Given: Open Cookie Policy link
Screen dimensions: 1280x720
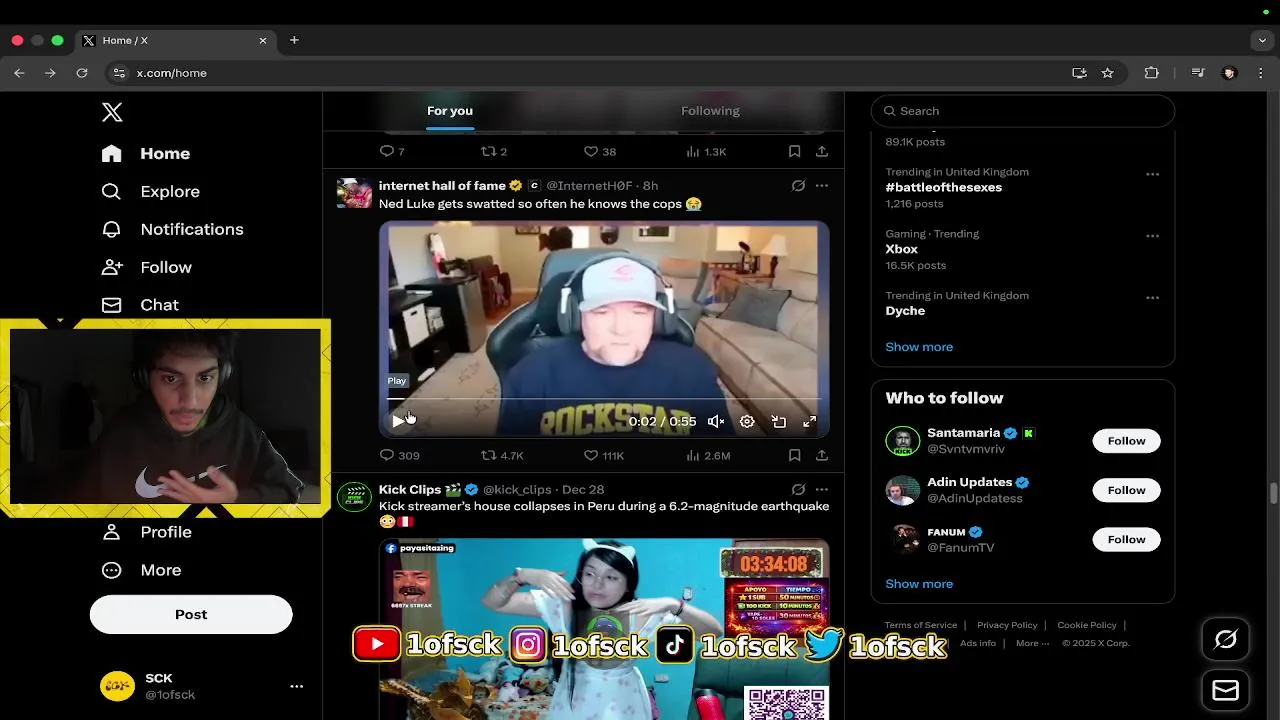Looking at the screenshot, I should [x=1086, y=625].
